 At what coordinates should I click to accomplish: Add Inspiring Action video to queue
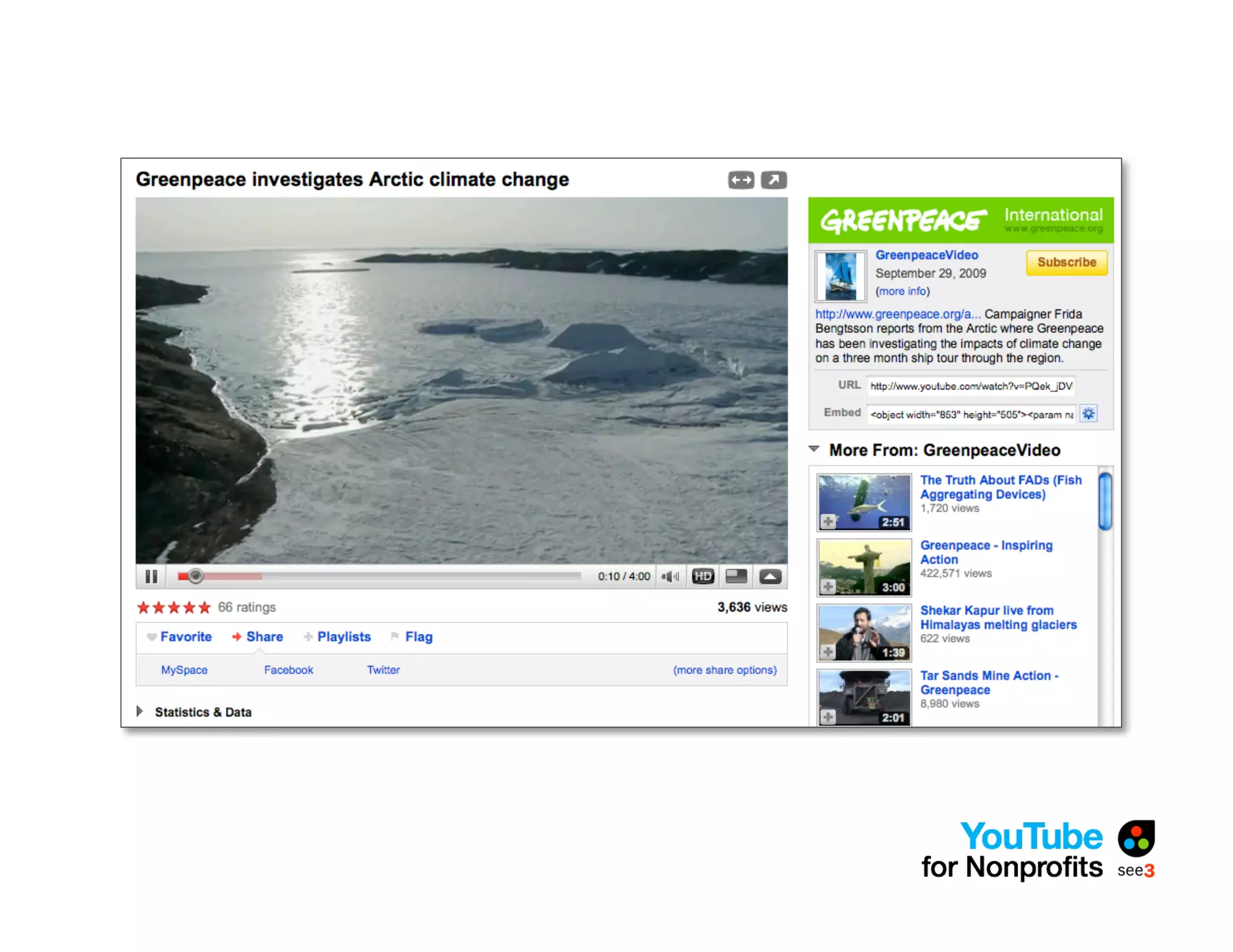(x=828, y=586)
